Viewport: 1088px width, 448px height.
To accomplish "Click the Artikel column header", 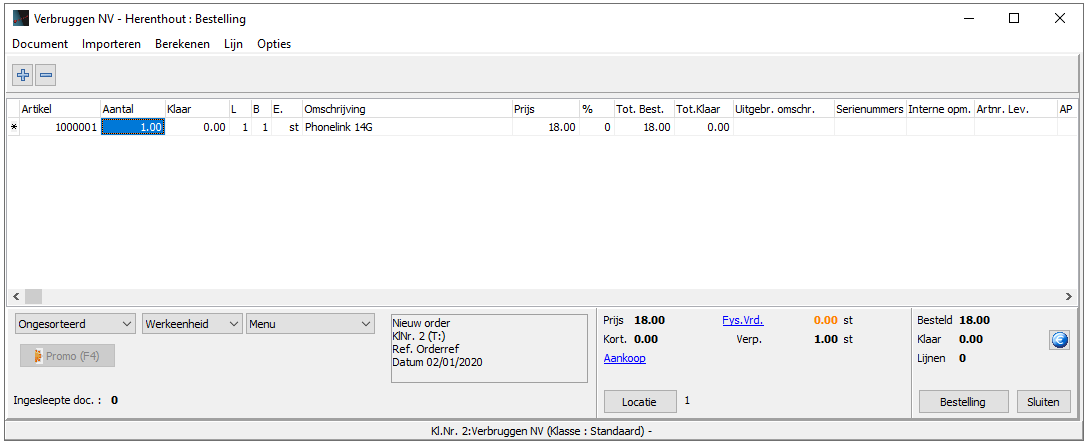I will point(60,109).
